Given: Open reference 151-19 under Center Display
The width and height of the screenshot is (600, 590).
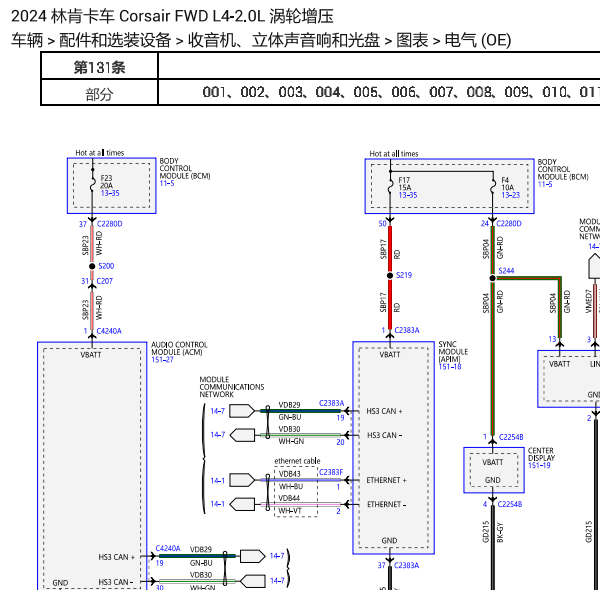Looking at the screenshot, I should pyautogui.click(x=539, y=465).
